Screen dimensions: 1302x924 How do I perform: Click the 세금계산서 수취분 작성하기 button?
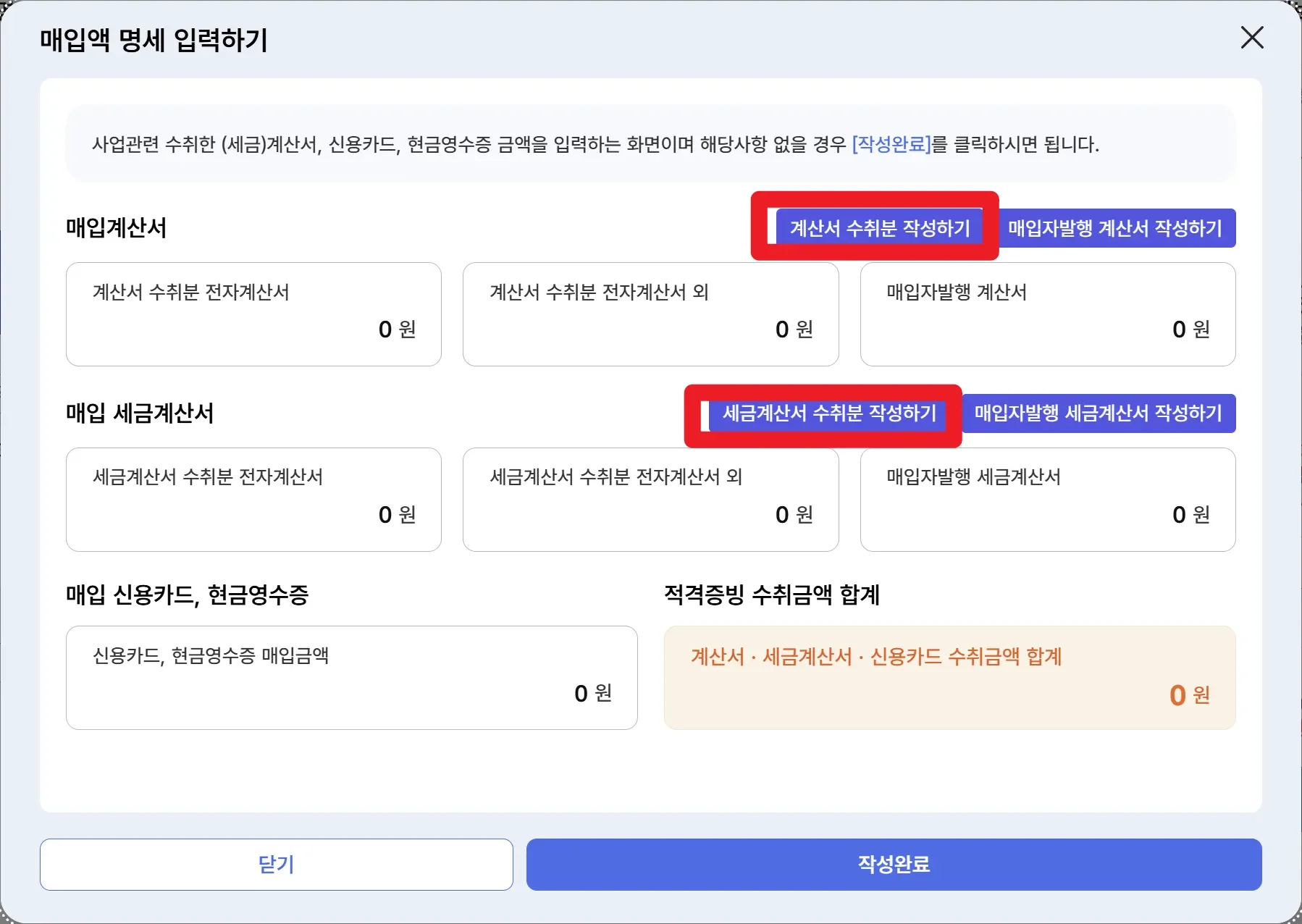(828, 413)
